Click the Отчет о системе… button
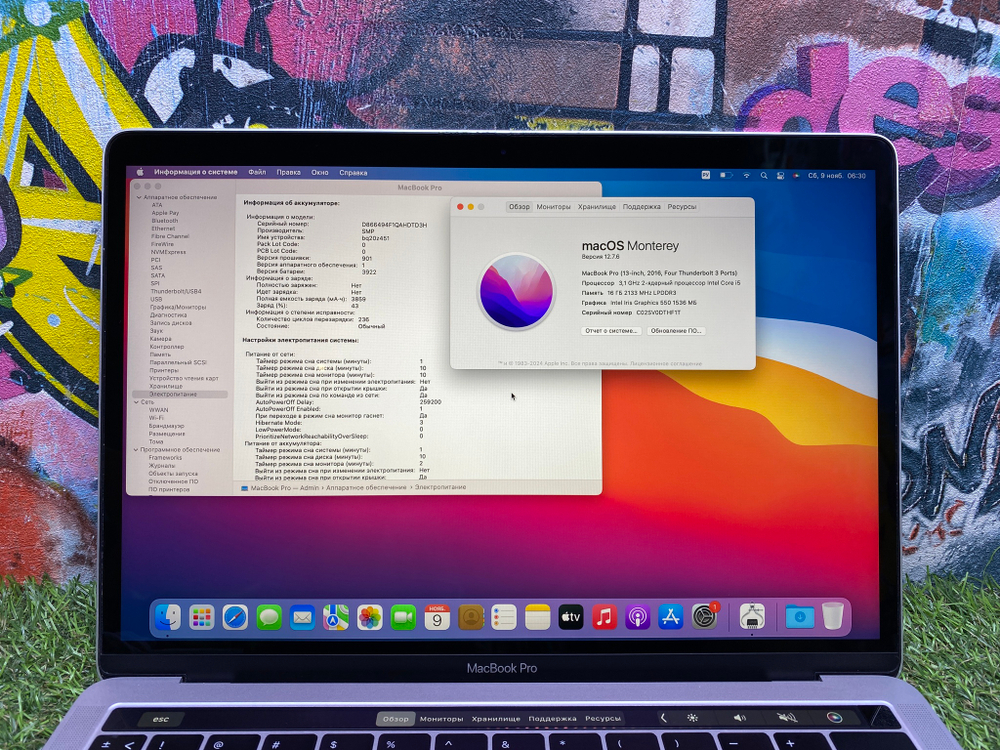The width and height of the screenshot is (1000, 750). click(611, 331)
